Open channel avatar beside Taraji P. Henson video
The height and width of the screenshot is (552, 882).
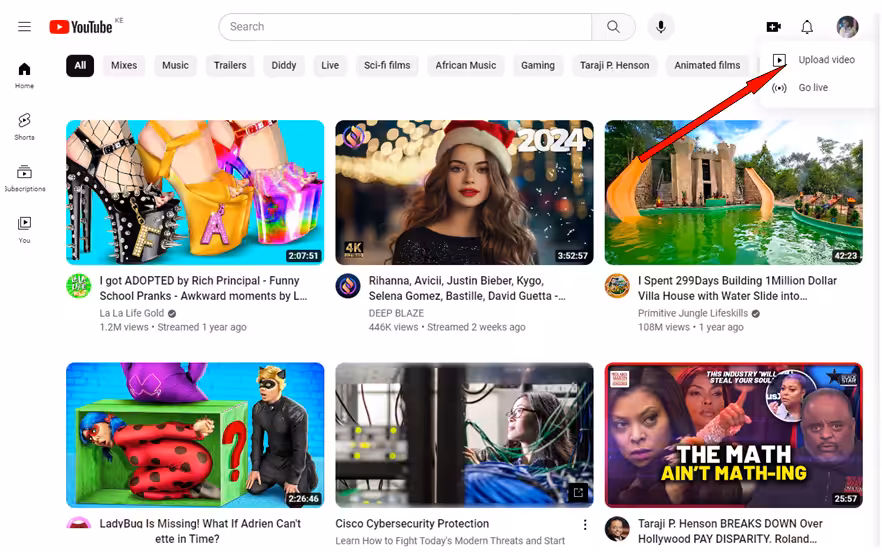tap(617, 529)
